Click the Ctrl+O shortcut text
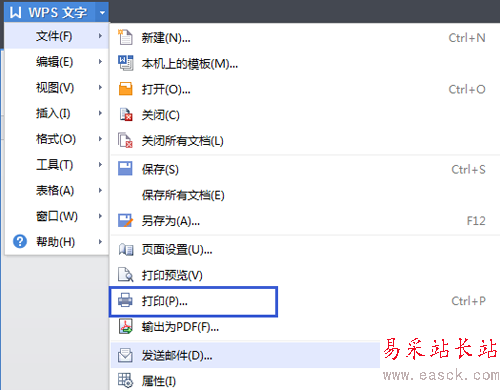 467,89
